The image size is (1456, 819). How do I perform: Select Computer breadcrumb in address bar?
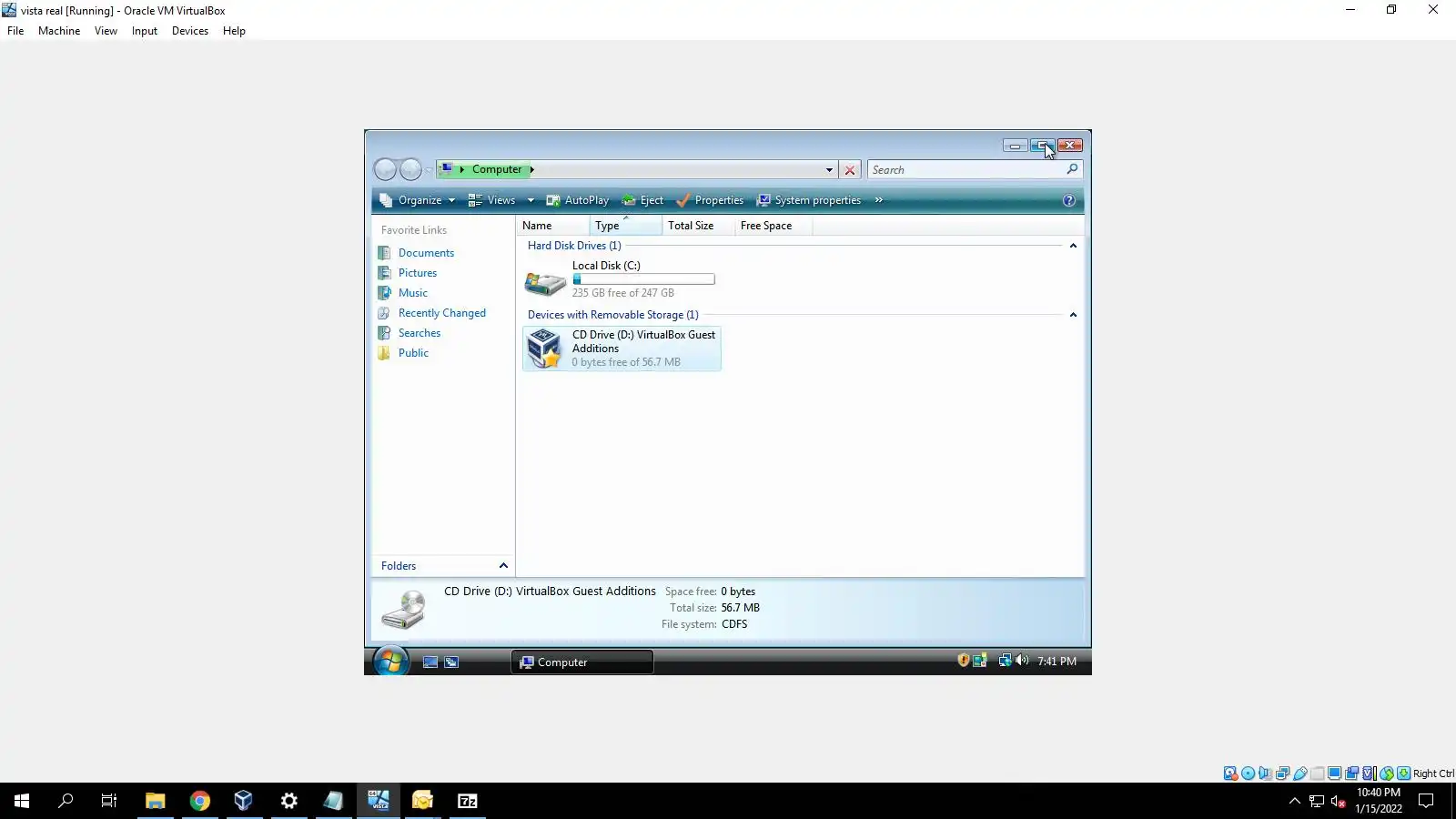[497, 170]
